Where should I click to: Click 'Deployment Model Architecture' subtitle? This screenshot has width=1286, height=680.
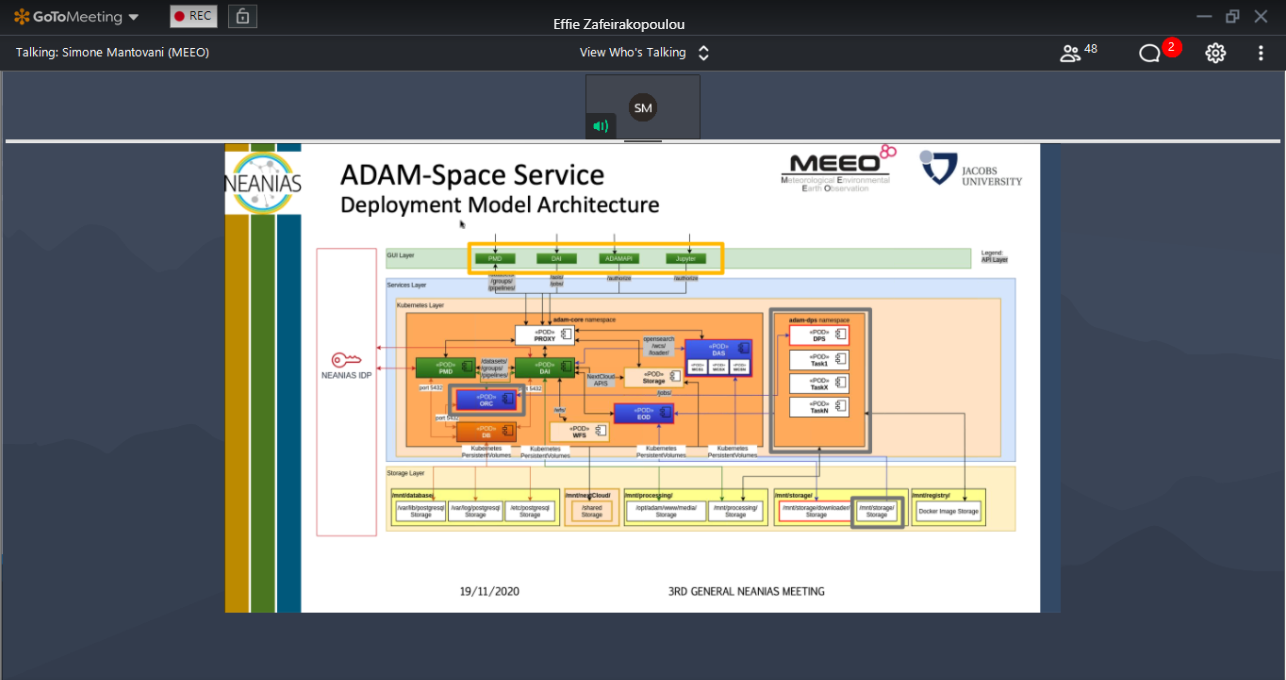pos(499,205)
